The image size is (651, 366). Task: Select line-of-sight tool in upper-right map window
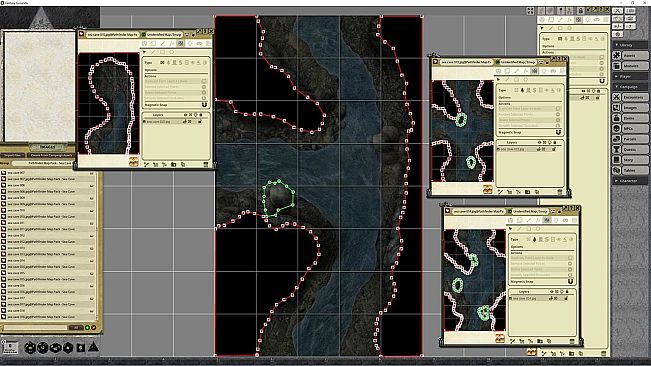pos(534,71)
